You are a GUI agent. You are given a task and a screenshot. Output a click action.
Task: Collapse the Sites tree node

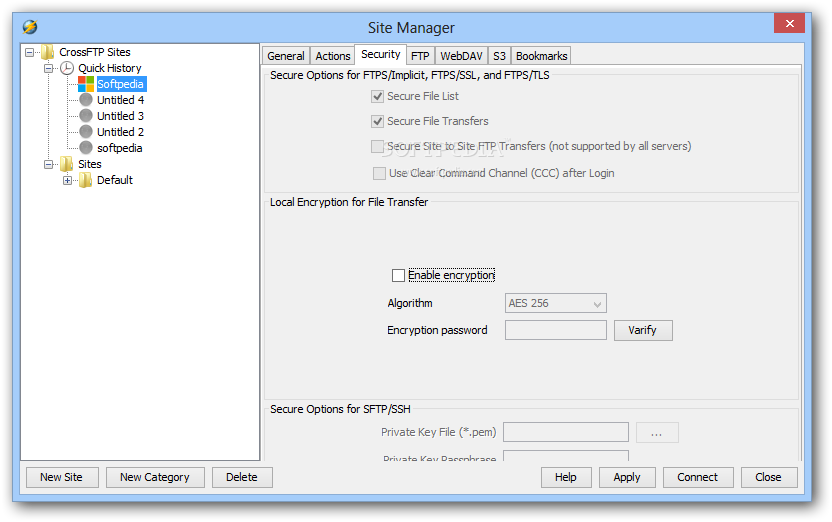48,164
